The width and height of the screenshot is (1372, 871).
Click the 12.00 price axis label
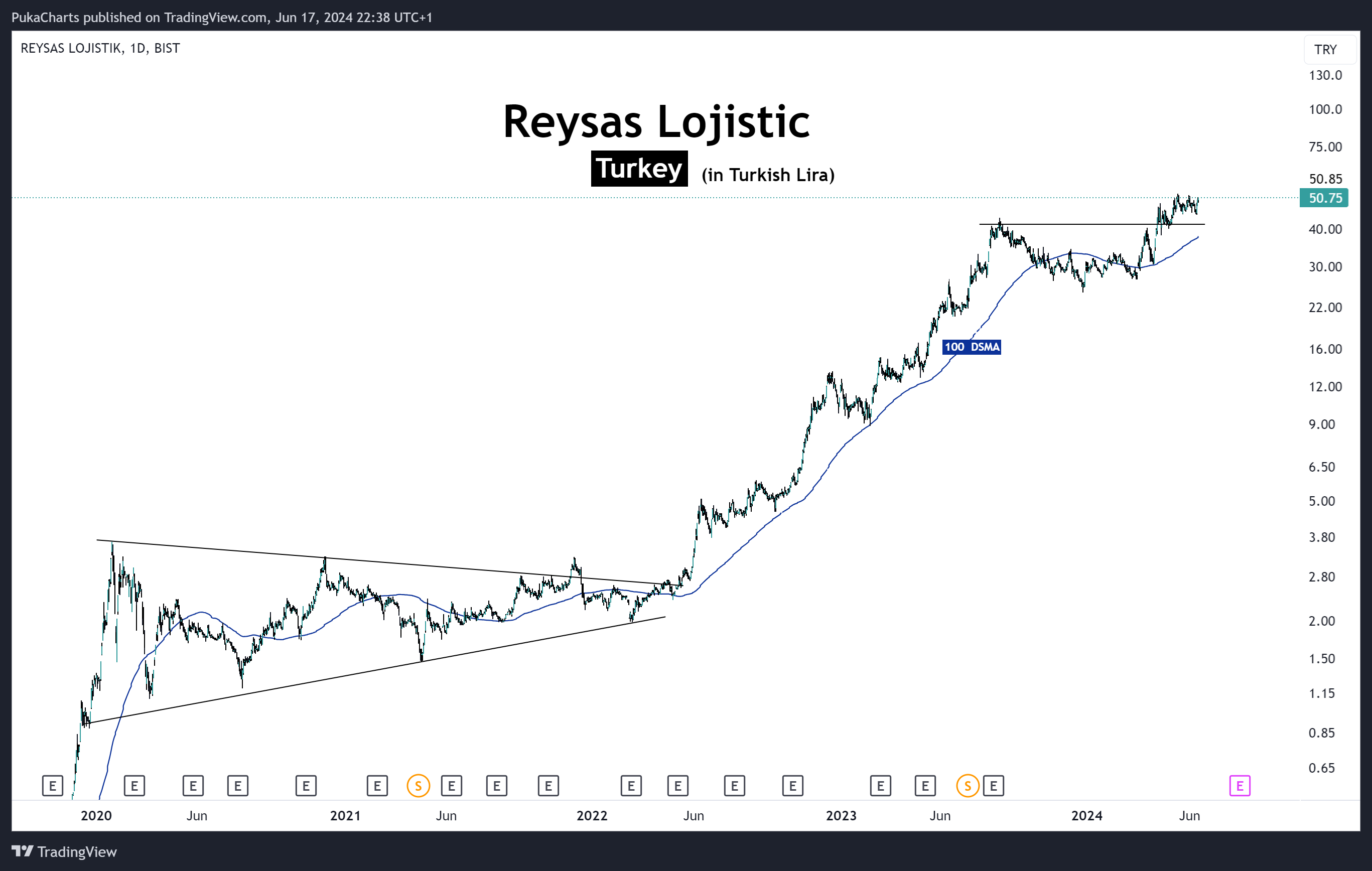click(x=1325, y=387)
